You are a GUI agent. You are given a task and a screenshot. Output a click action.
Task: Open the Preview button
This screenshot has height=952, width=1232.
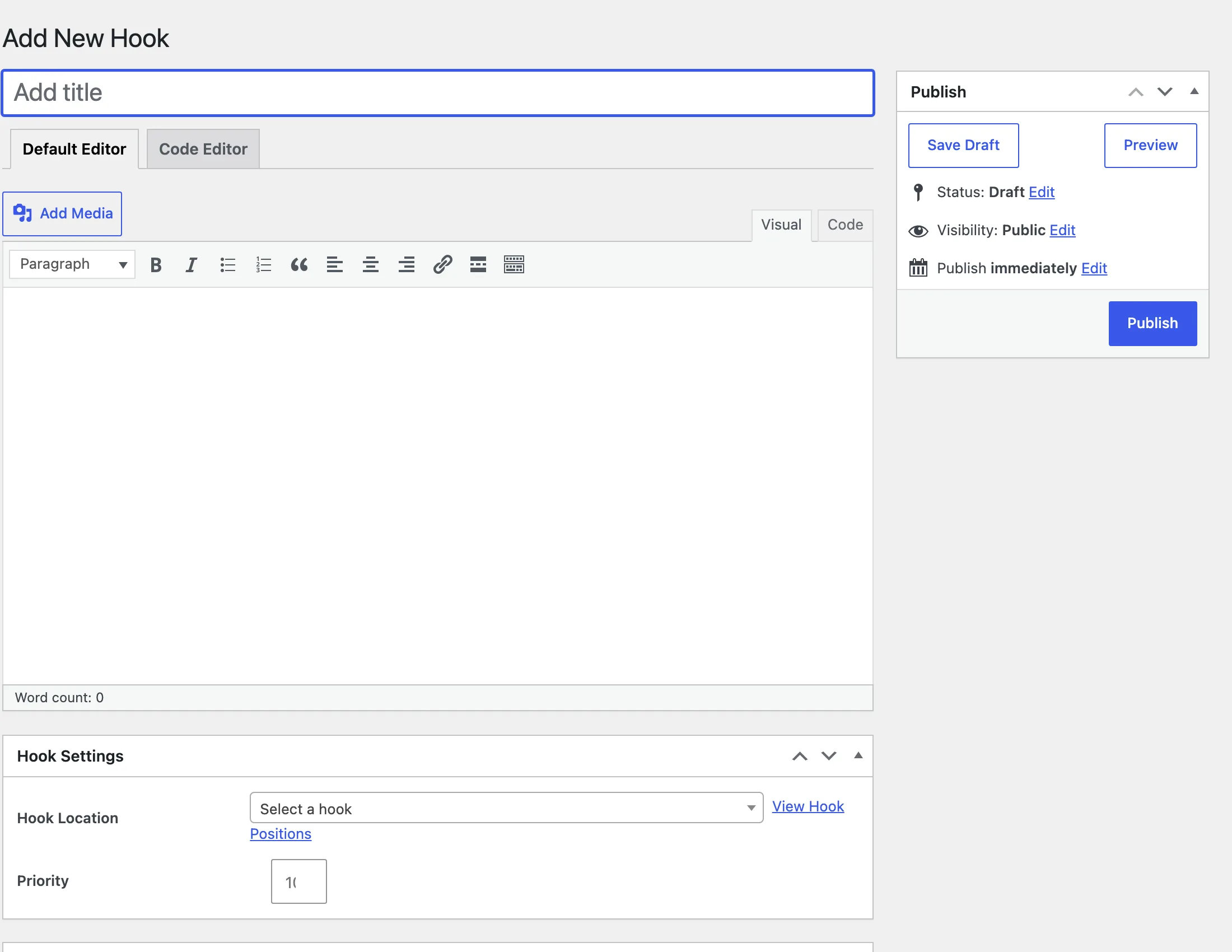click(1150, 146)
